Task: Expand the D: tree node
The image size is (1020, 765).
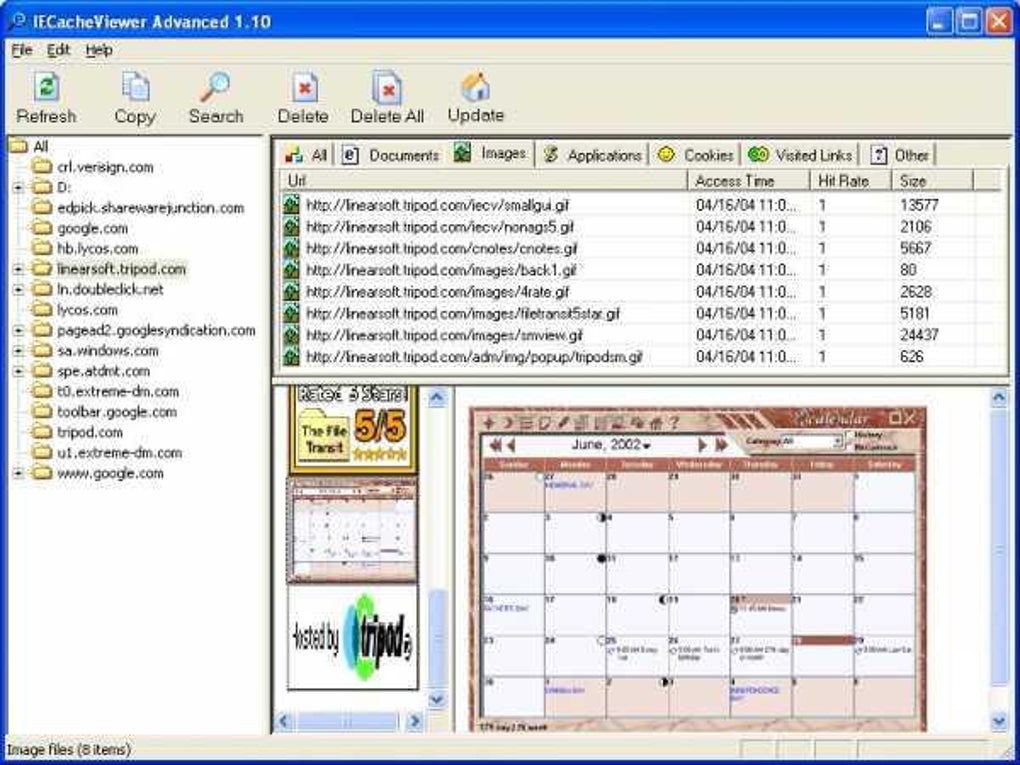Action: coord(18,187)
